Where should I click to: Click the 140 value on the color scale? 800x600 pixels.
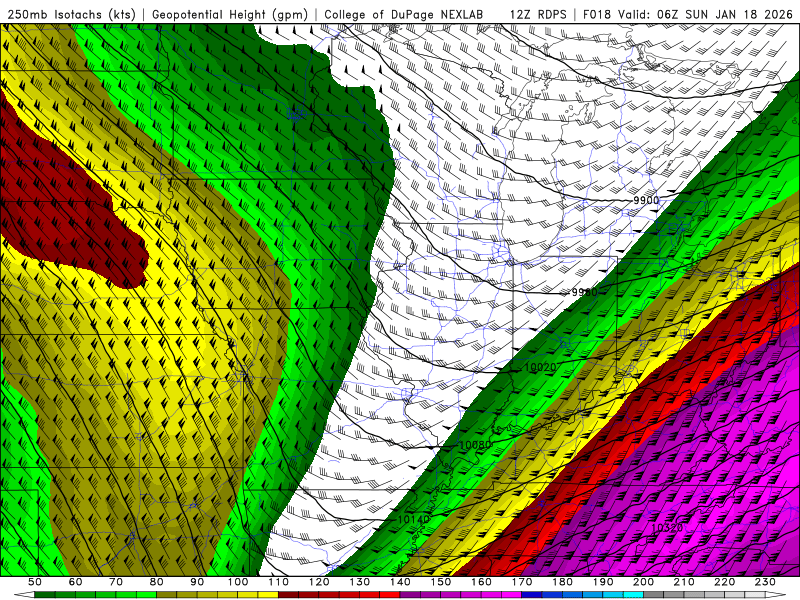pyautogui.click(x=400, y=582)
